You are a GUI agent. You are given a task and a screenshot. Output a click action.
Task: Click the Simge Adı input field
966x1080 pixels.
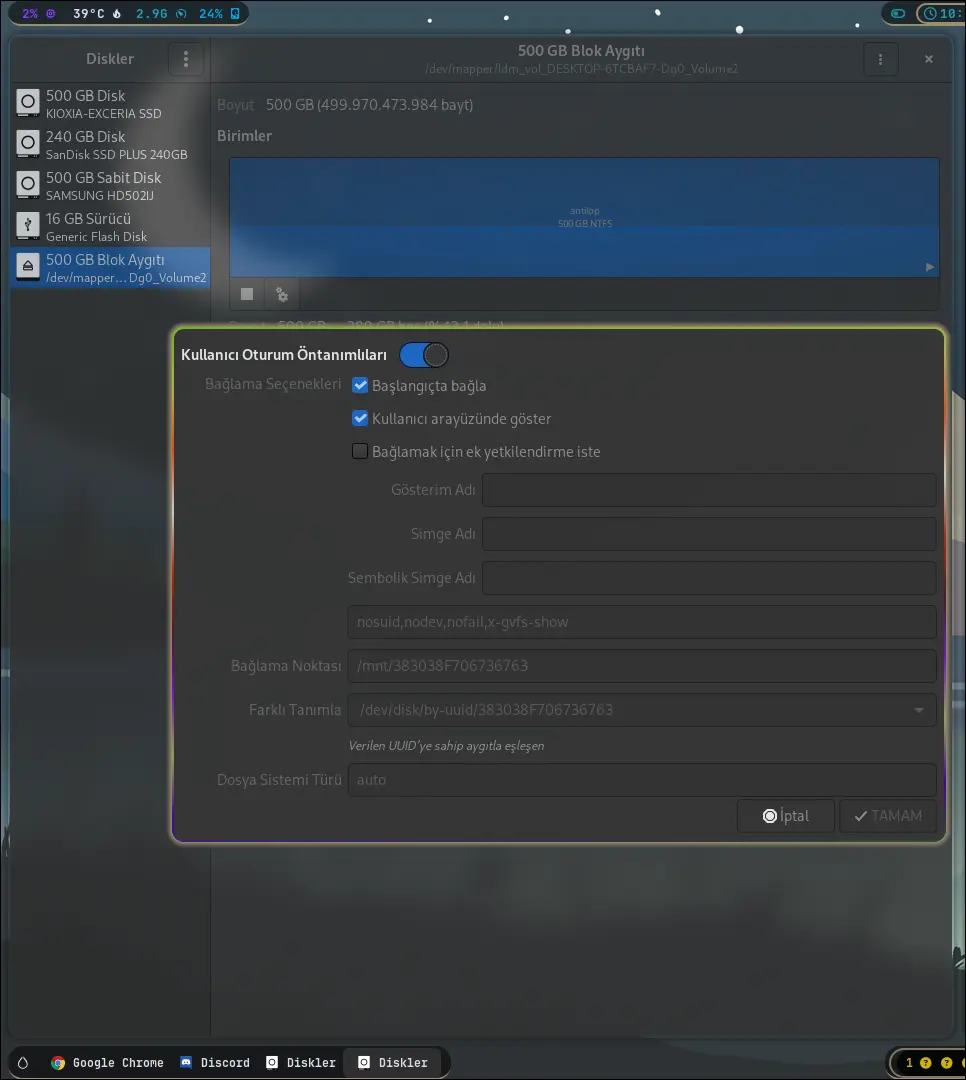pos(708,534)
